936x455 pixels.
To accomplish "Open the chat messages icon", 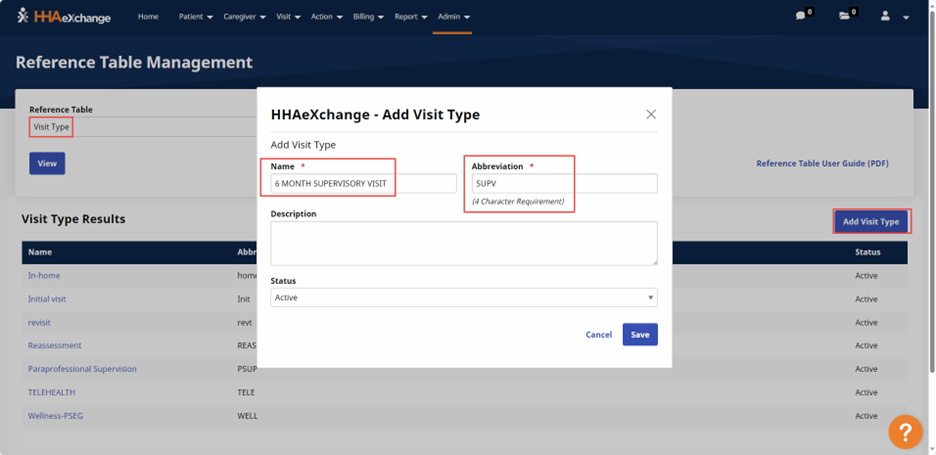I will click(x=800, y=16).
